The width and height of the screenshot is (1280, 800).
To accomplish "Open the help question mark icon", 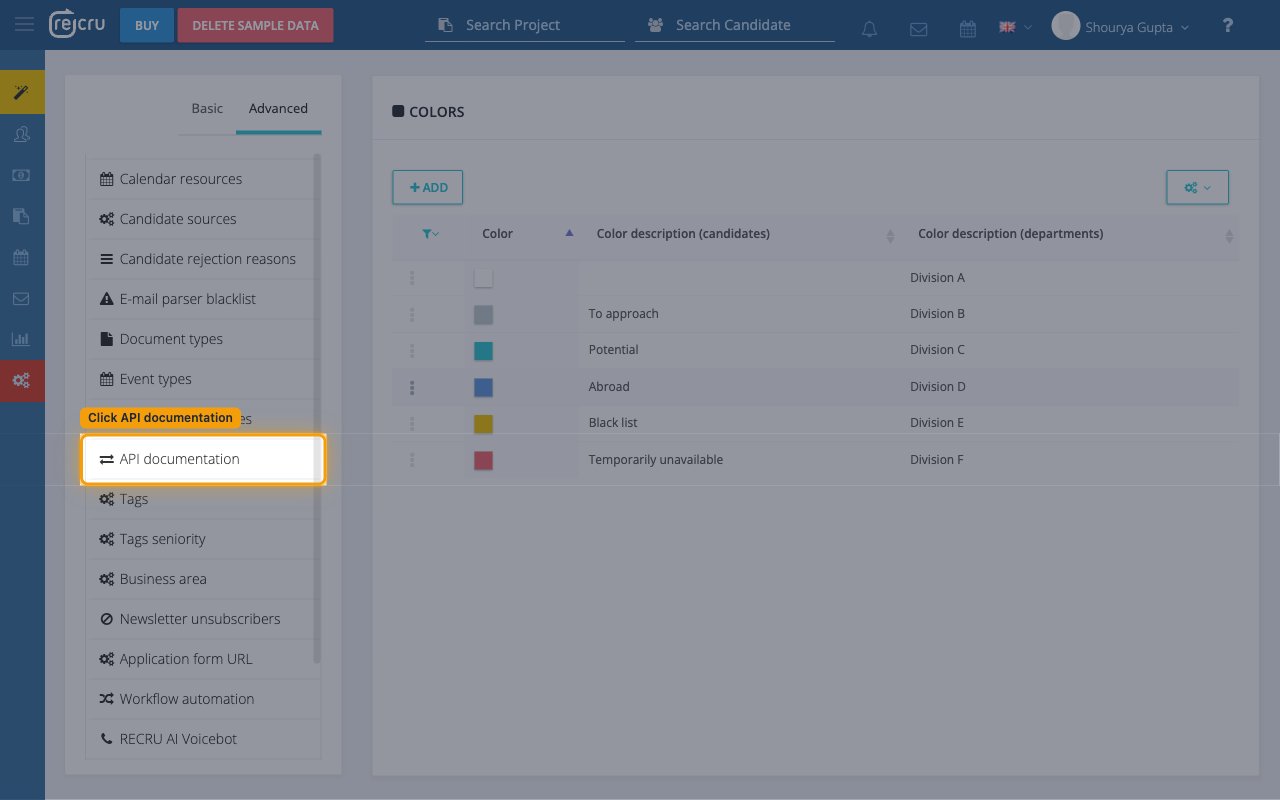I will [1228, 26].
